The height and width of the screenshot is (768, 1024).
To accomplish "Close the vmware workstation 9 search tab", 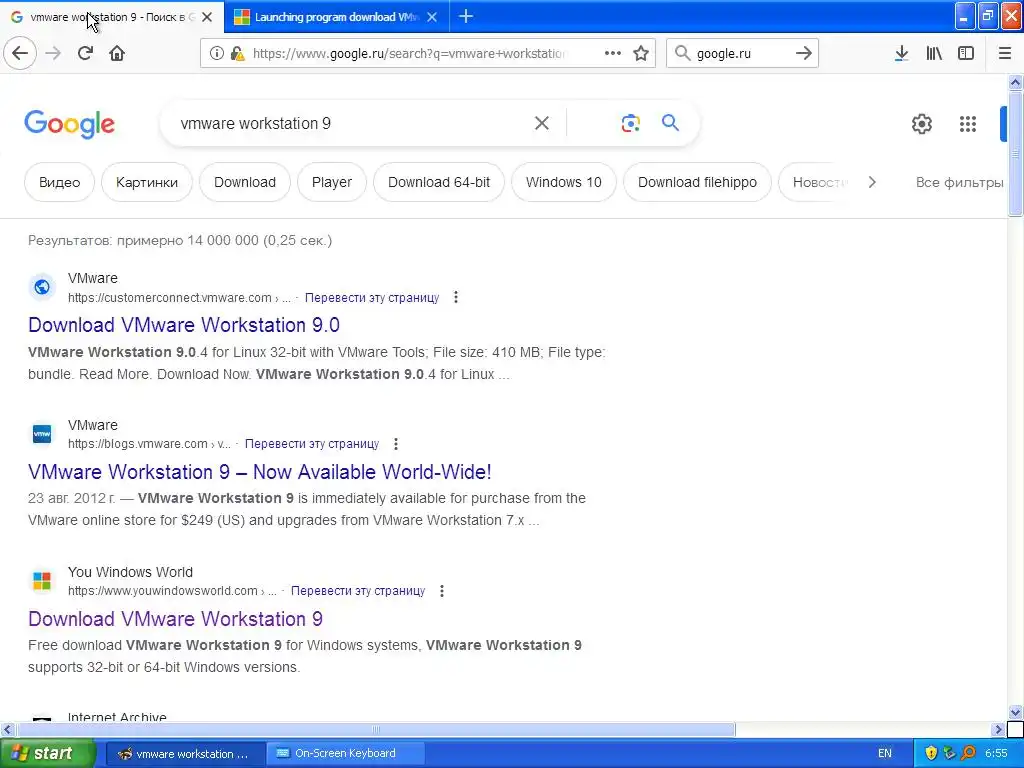I will [x=207, y=17].
